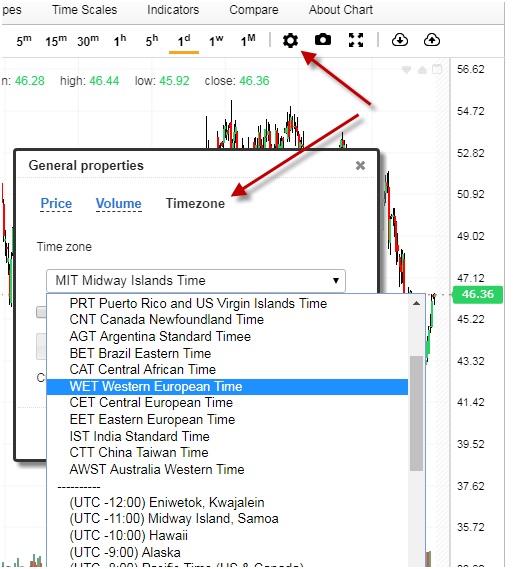Click the timezone list scrollbar thumb
Screen dimensions: 513x569
pyautogui.click(x=416, y=413)
